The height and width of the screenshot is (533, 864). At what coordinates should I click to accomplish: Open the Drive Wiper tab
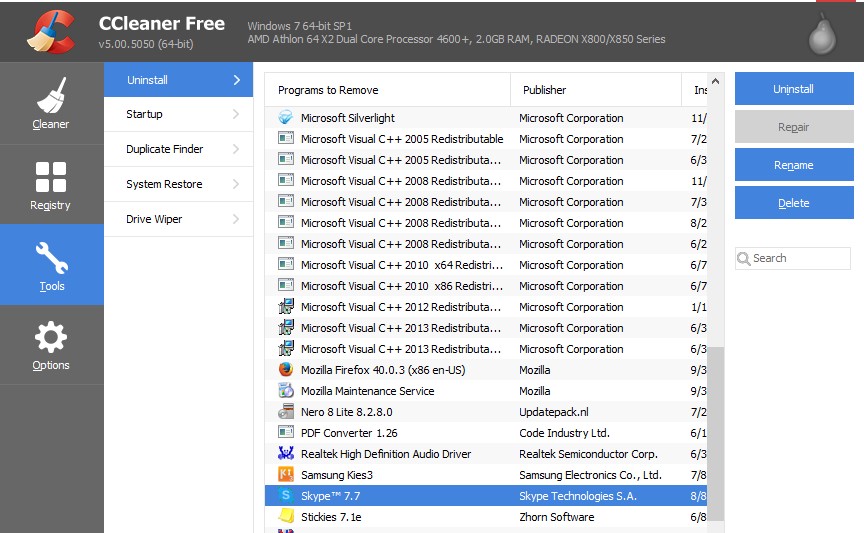[178, 219]
